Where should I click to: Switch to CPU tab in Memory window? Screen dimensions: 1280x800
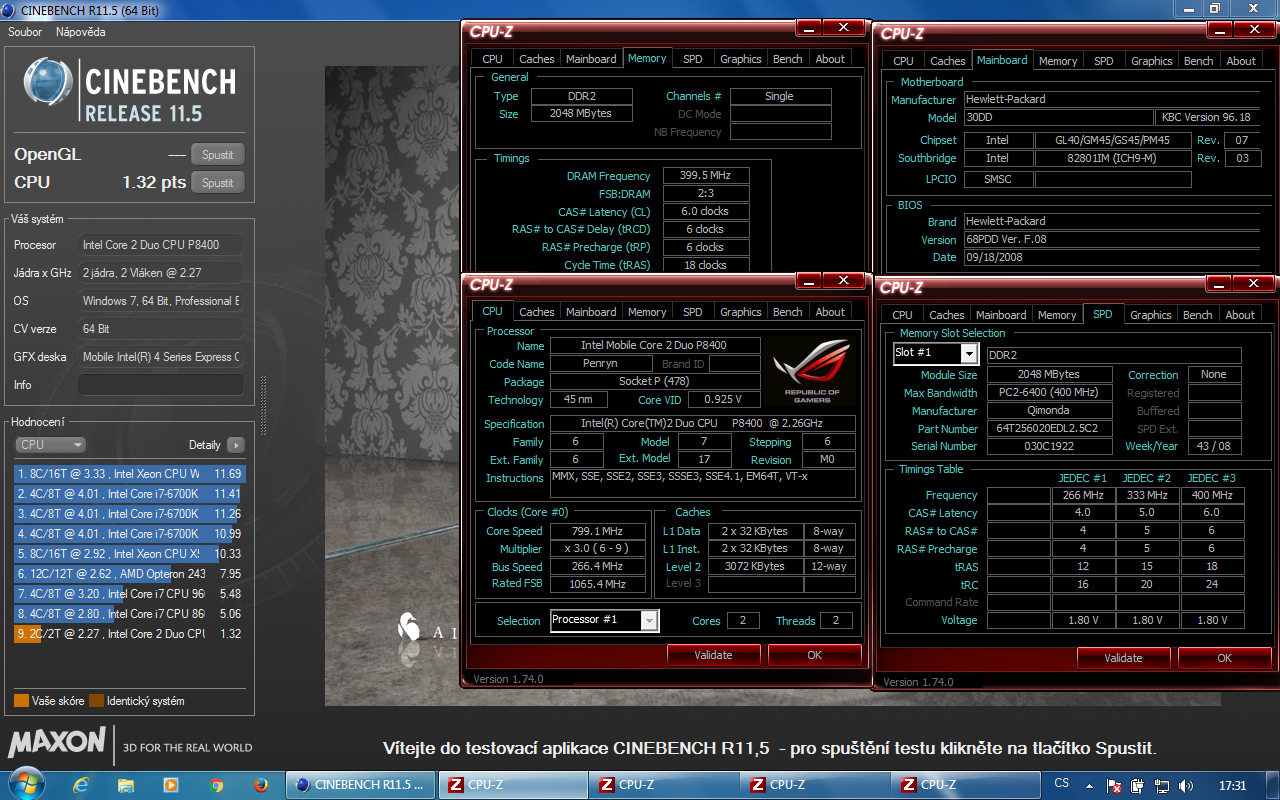(x=493, y=59)
